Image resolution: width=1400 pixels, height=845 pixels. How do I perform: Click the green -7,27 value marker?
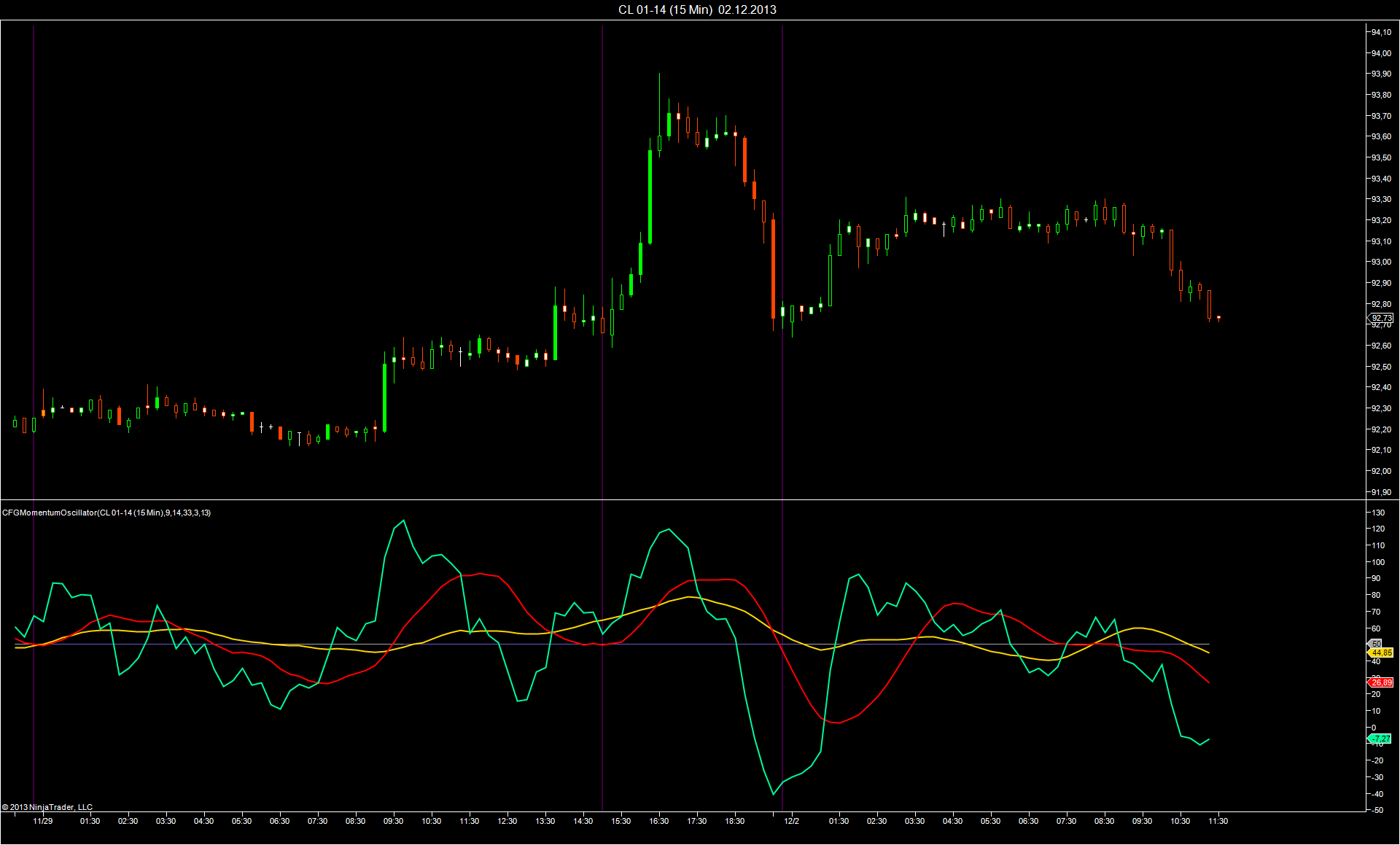pos(1380,739)
